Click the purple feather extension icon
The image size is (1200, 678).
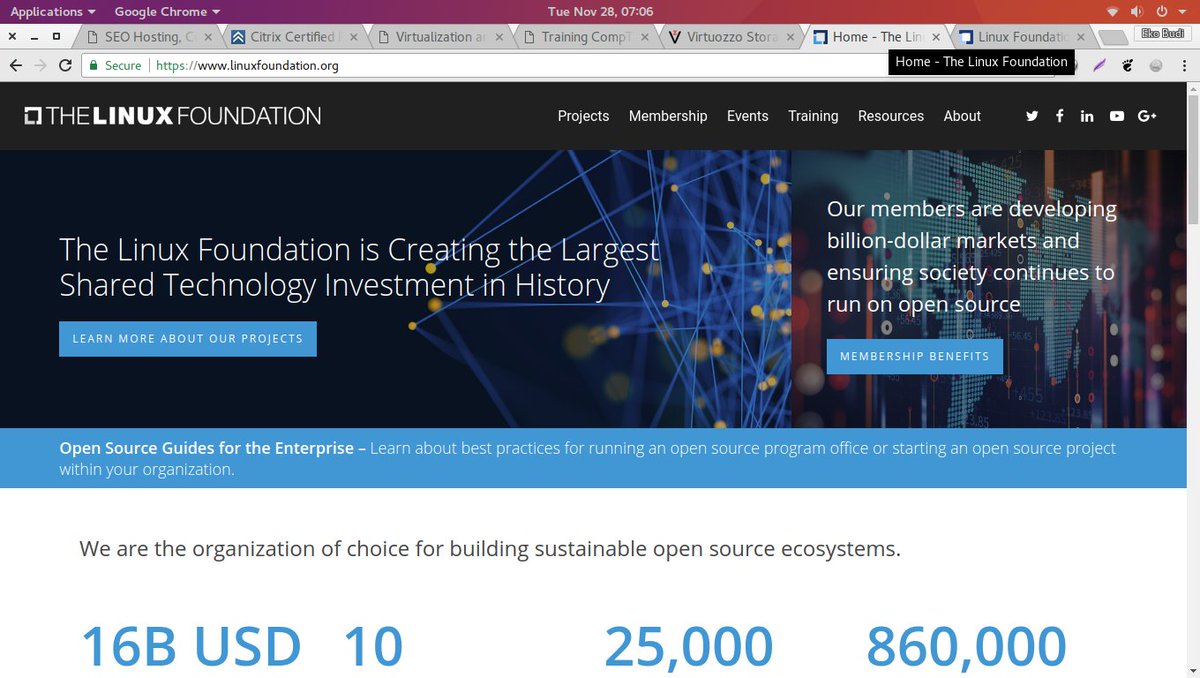[x=1099, y=65]
